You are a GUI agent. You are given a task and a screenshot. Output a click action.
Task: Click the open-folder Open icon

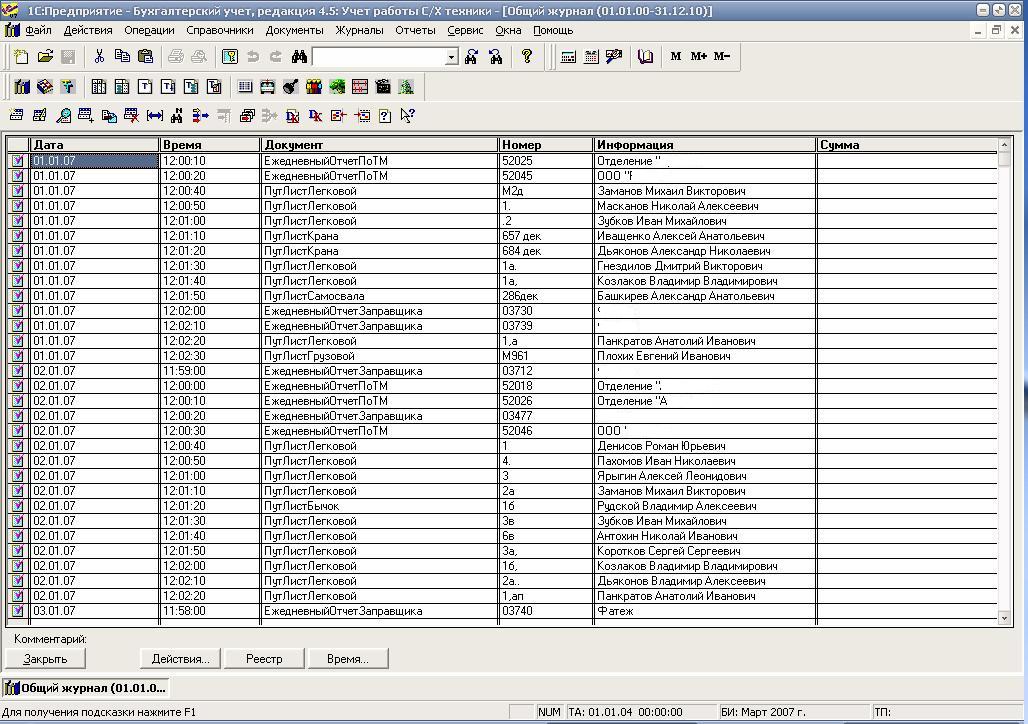click(x=45, y=57)
